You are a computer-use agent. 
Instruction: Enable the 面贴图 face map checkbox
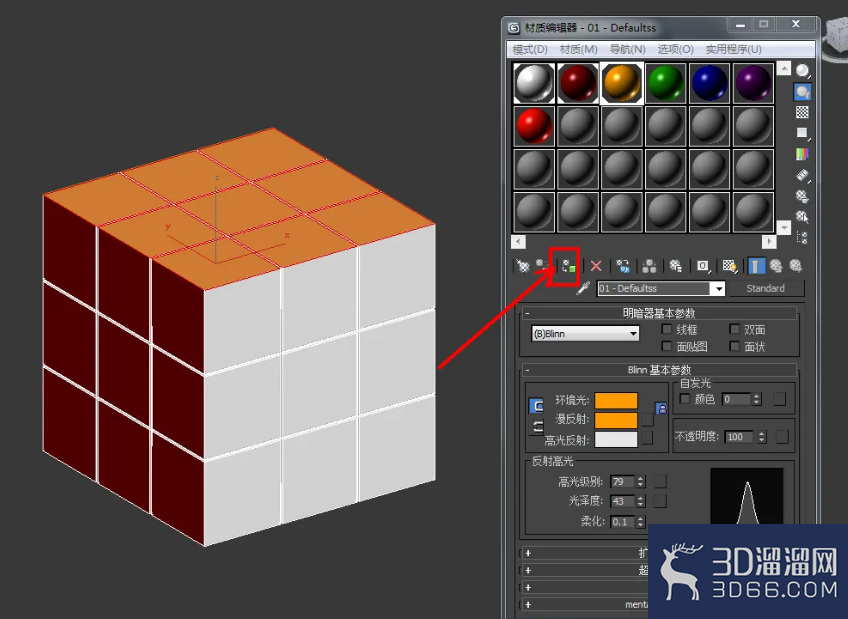point(667,345)
